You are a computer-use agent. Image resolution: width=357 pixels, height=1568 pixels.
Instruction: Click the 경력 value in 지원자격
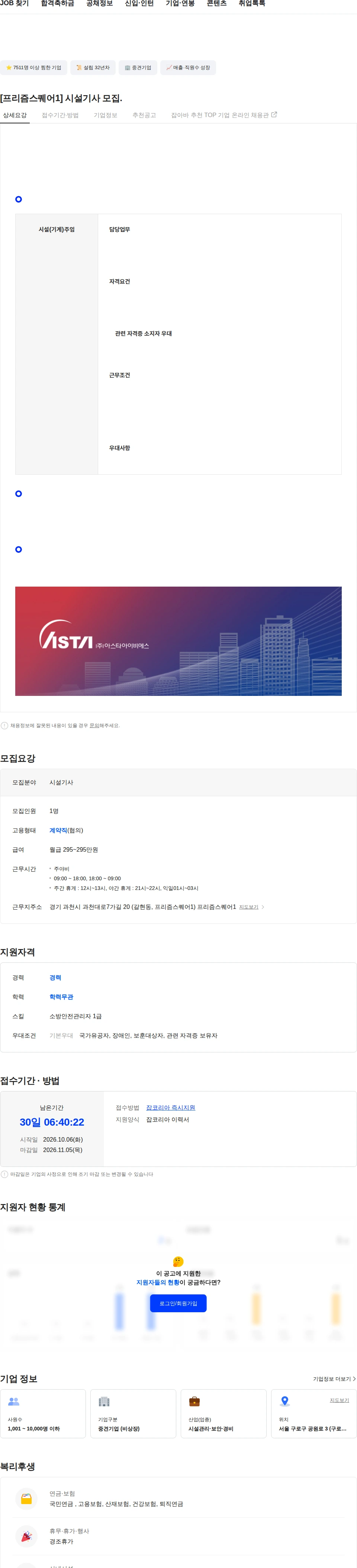(x=55, y=978)
